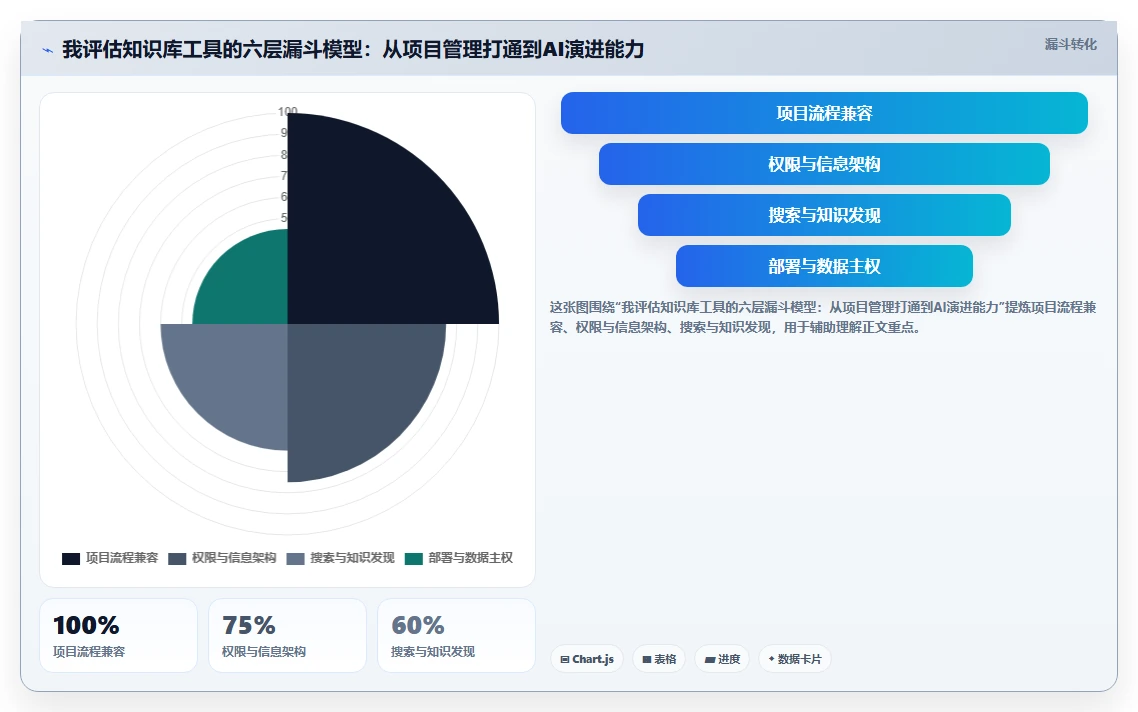The height and width of the screenshot is (712, 1138).
Task: Click the 漏斗转化 label in header
Action: [x=1071, y=44]
